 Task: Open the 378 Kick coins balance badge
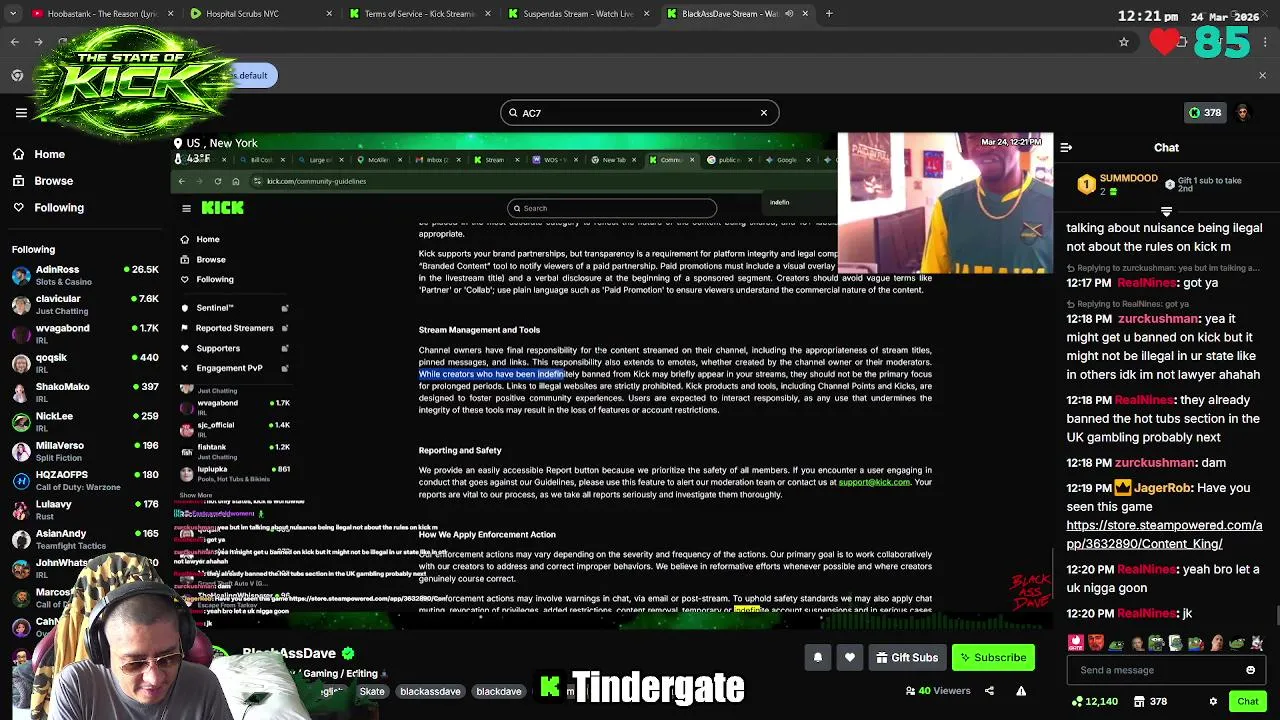click(x=1204, y=113)
